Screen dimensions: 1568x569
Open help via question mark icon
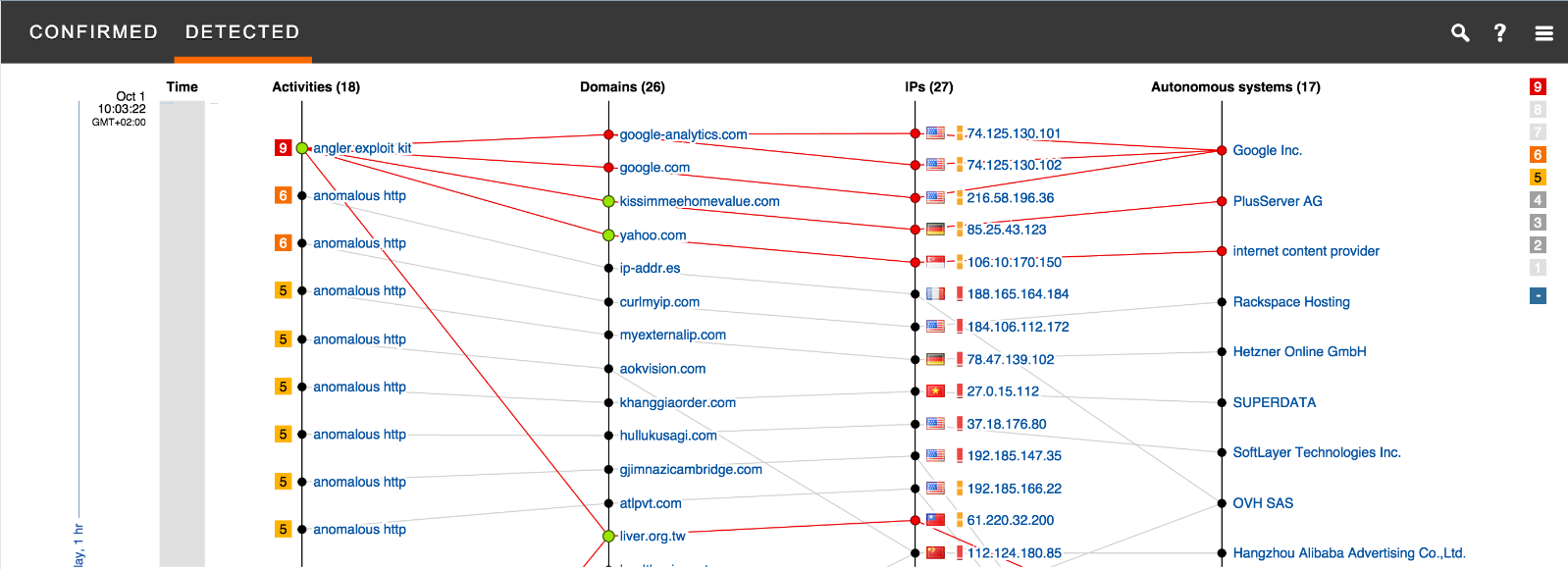(1499, 32)
